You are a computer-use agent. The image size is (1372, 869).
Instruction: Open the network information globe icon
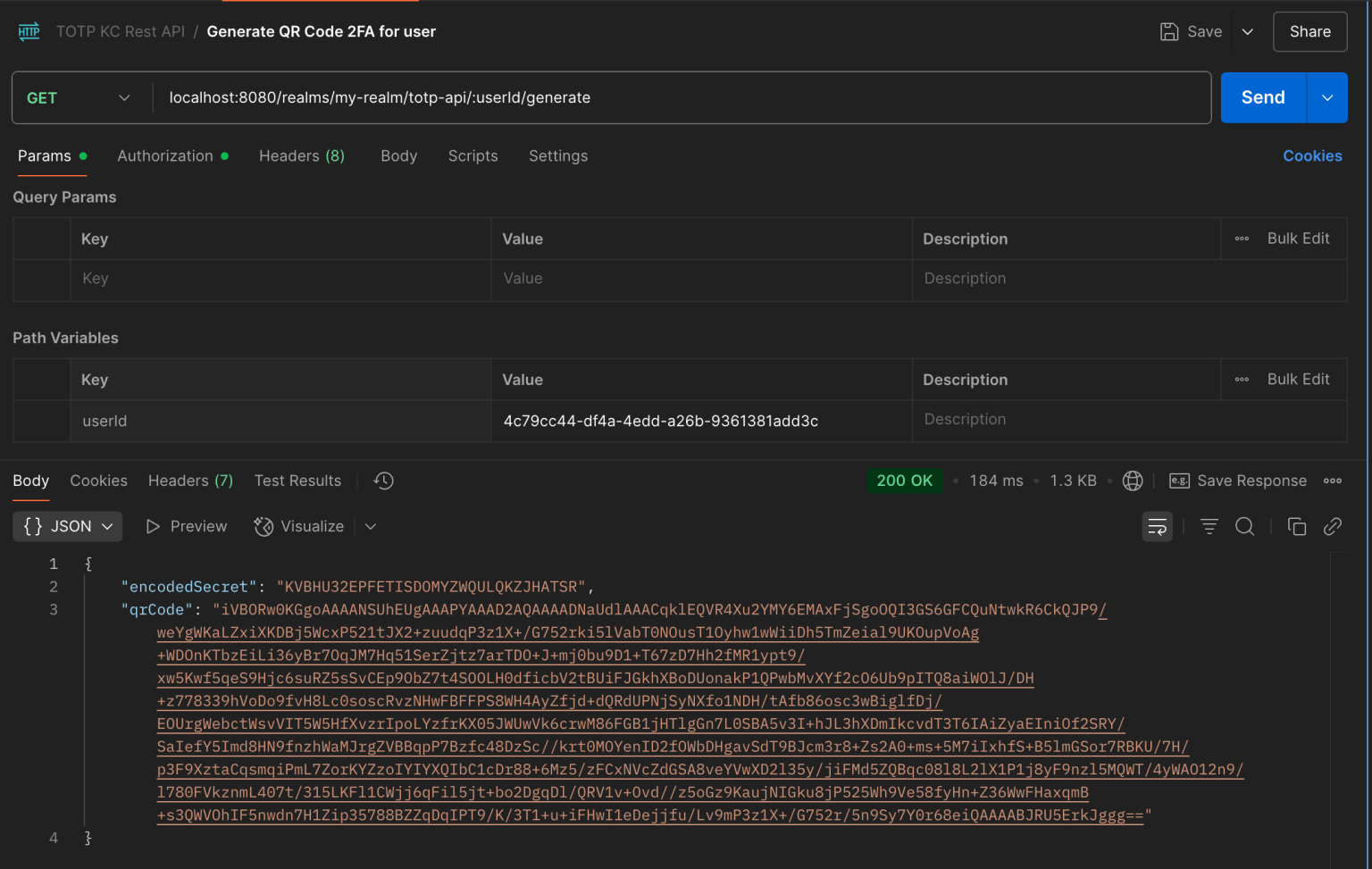click(1133, 480)
